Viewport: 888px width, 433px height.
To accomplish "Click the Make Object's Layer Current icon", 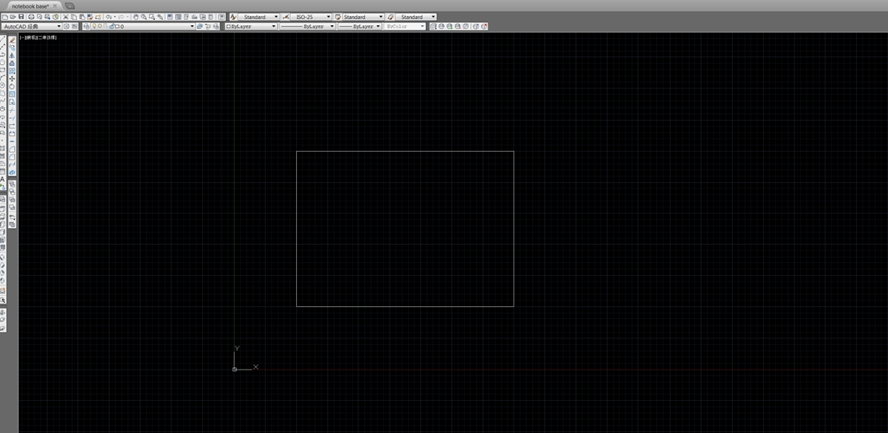I will pos(199,26).
